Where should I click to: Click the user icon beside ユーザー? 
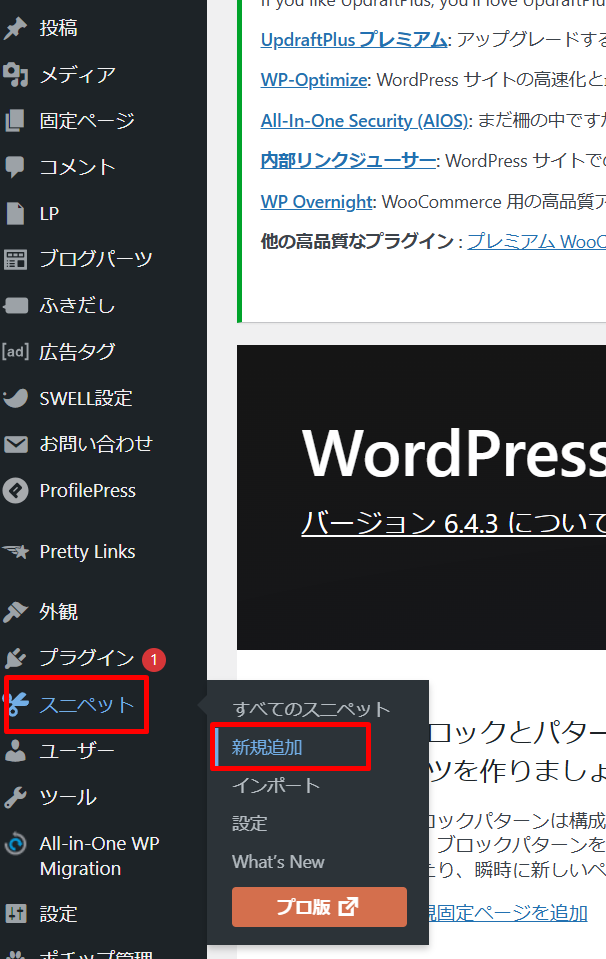pos(15,751)
